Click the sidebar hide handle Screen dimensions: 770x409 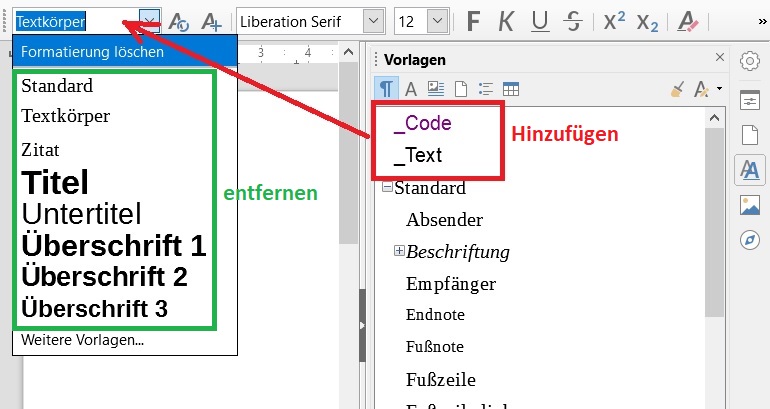point(362,325)
